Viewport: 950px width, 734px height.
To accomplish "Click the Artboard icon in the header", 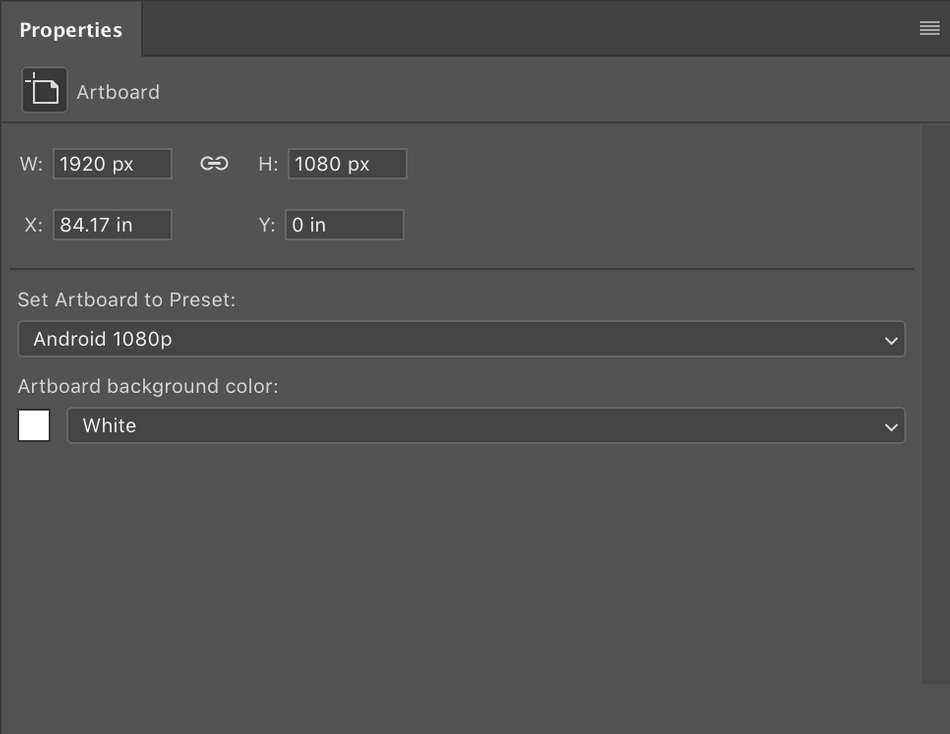I will [44, 90].
